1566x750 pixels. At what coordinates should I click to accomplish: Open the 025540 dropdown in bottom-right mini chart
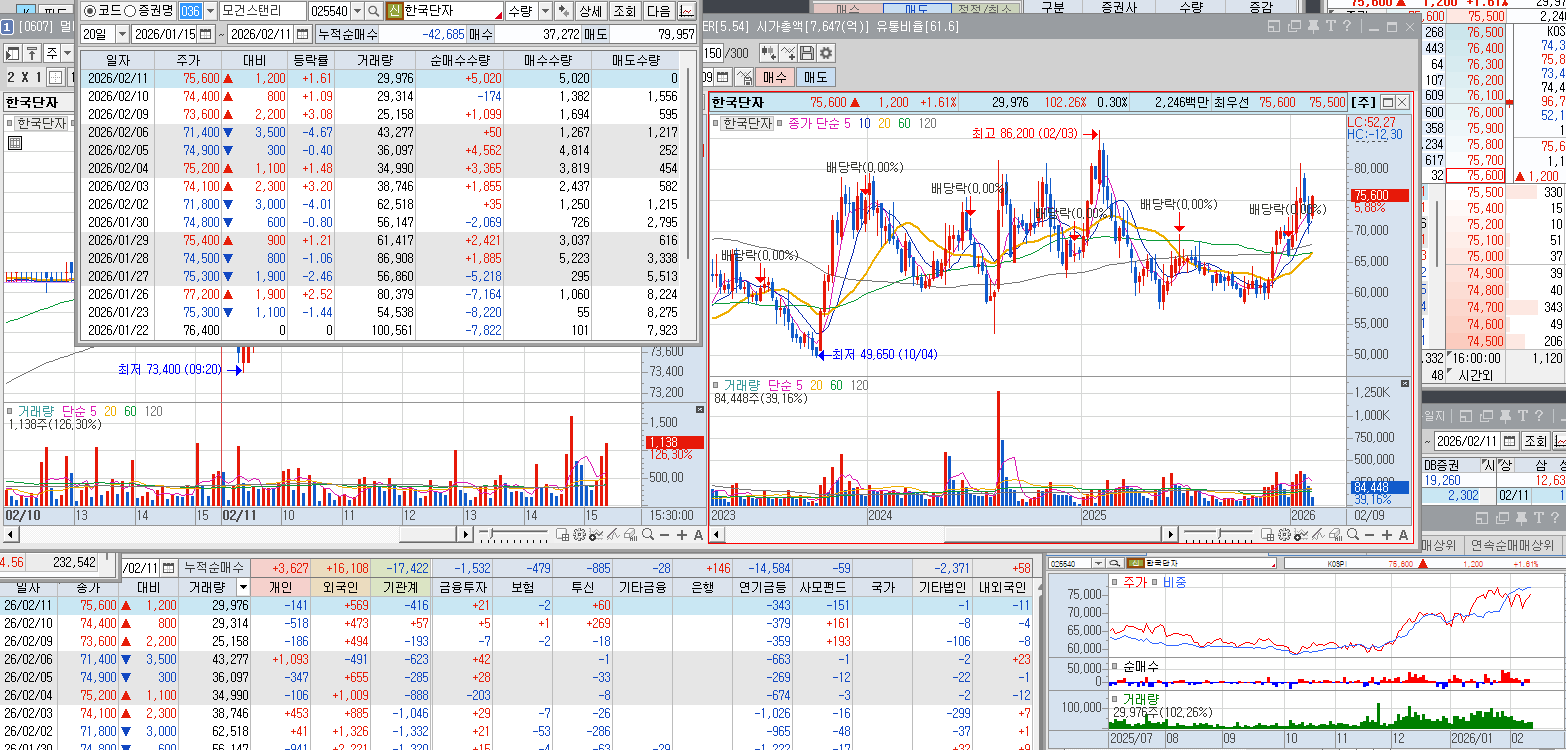[x=1099, y=563]
